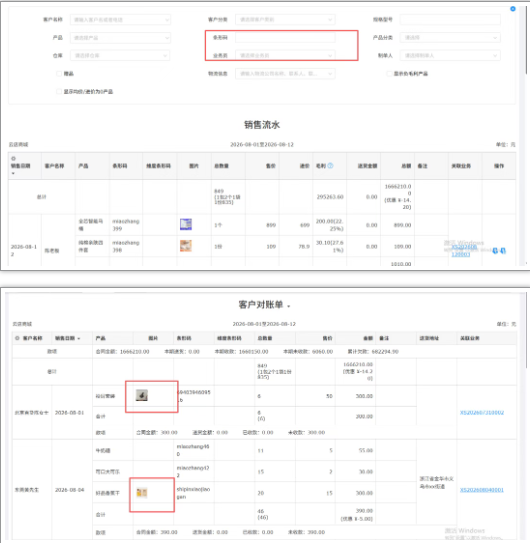The image size is (530, 543).
Task: Open column settings gear in 销售流水 table
Action: 14,159
